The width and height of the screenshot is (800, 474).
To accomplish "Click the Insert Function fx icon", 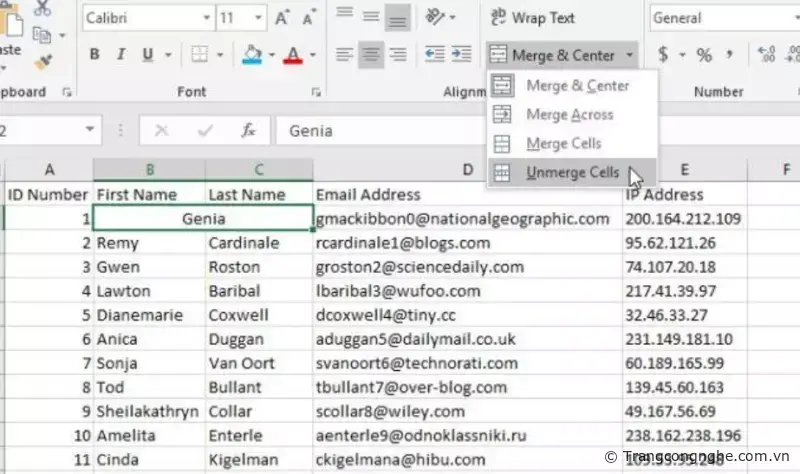I will 249,131.
